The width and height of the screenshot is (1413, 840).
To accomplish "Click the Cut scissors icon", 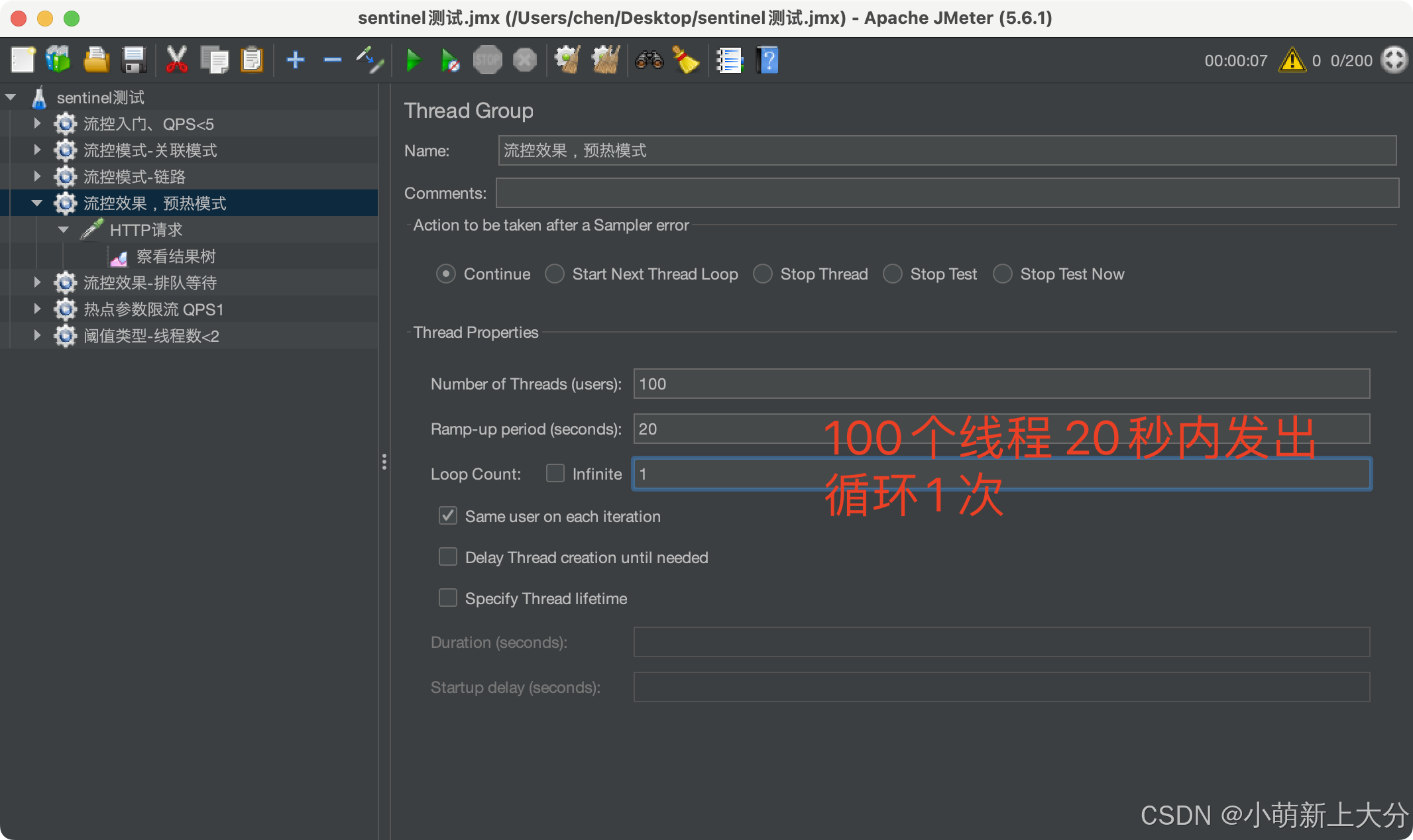I will pos(176,60).
